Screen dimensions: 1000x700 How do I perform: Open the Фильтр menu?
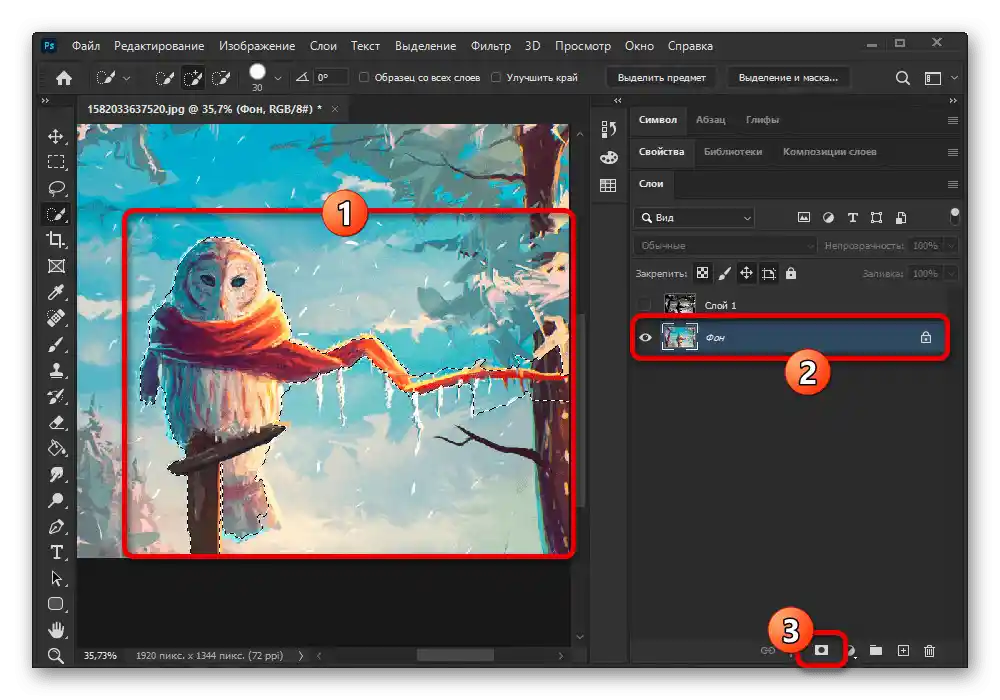(490, 46)
